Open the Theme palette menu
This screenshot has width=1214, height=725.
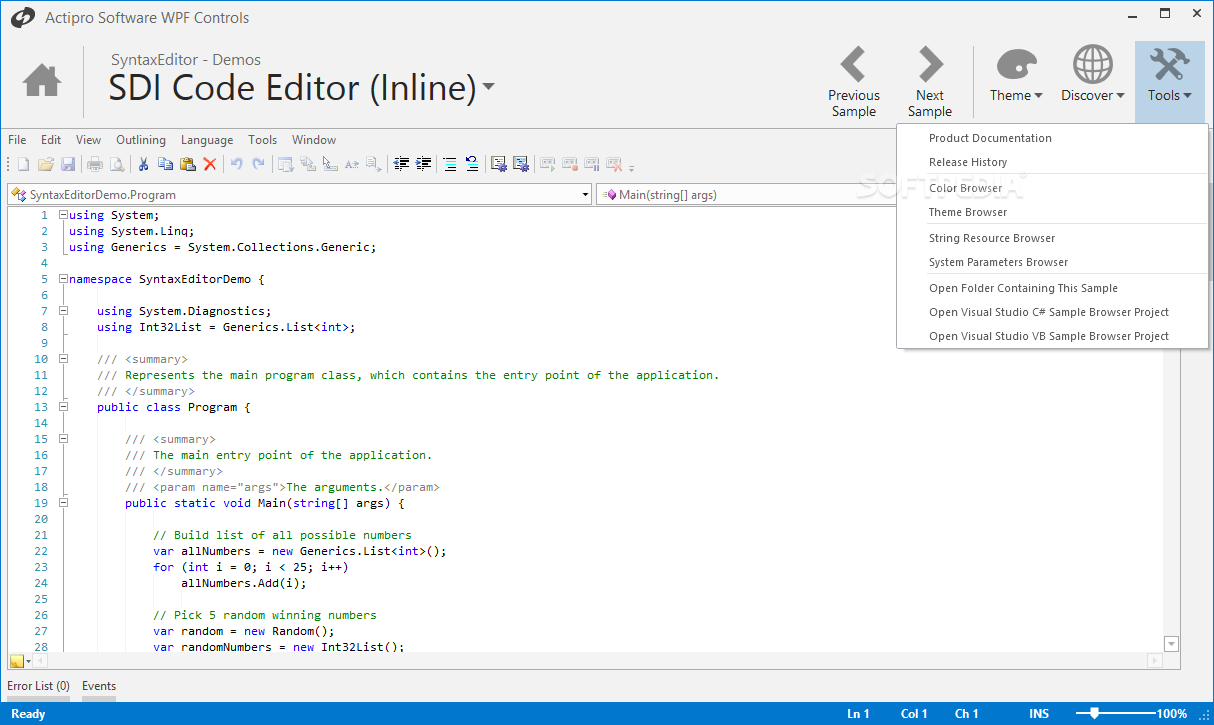coord(1016,75)
